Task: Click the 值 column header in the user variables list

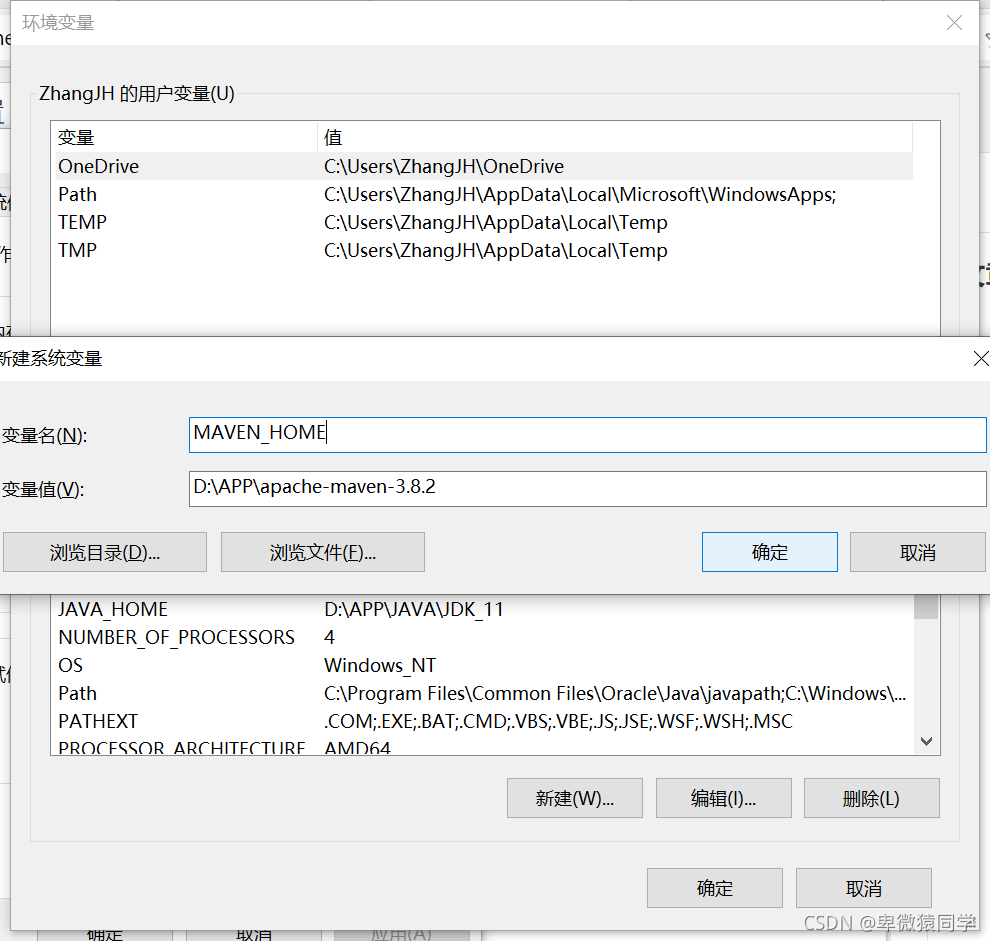Action: [615, 137]
